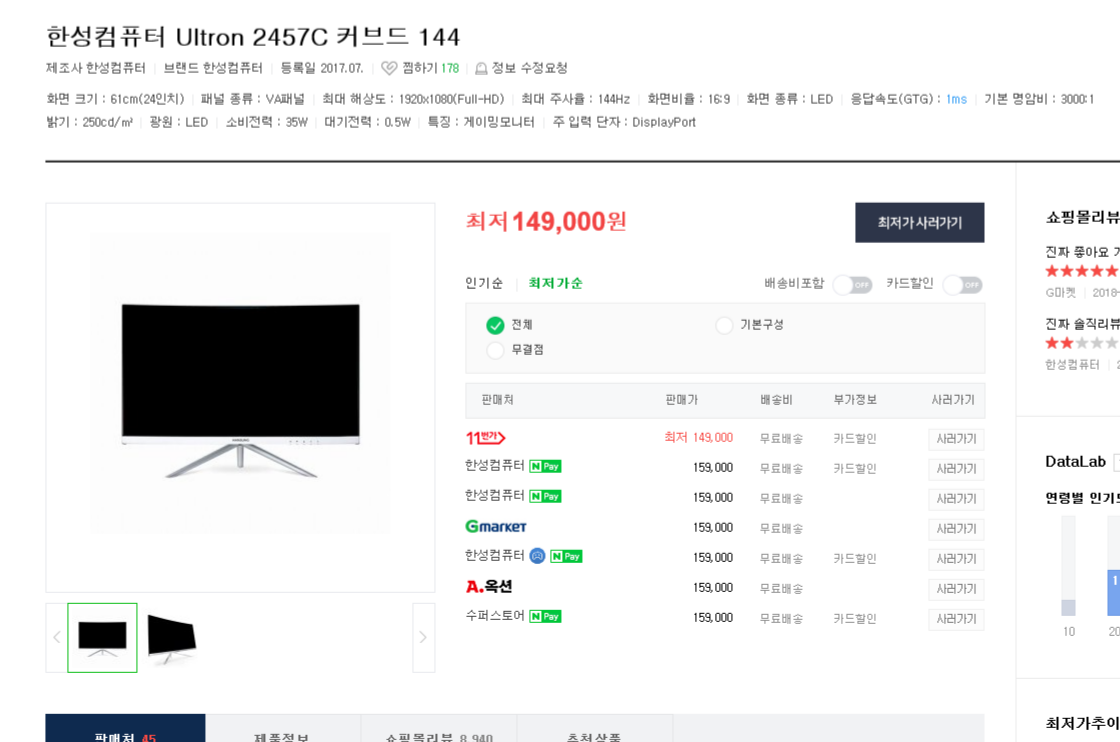The image size is (1120, 742).
Task: Open the 옥션 seller logo
Action: coord(489,587)
